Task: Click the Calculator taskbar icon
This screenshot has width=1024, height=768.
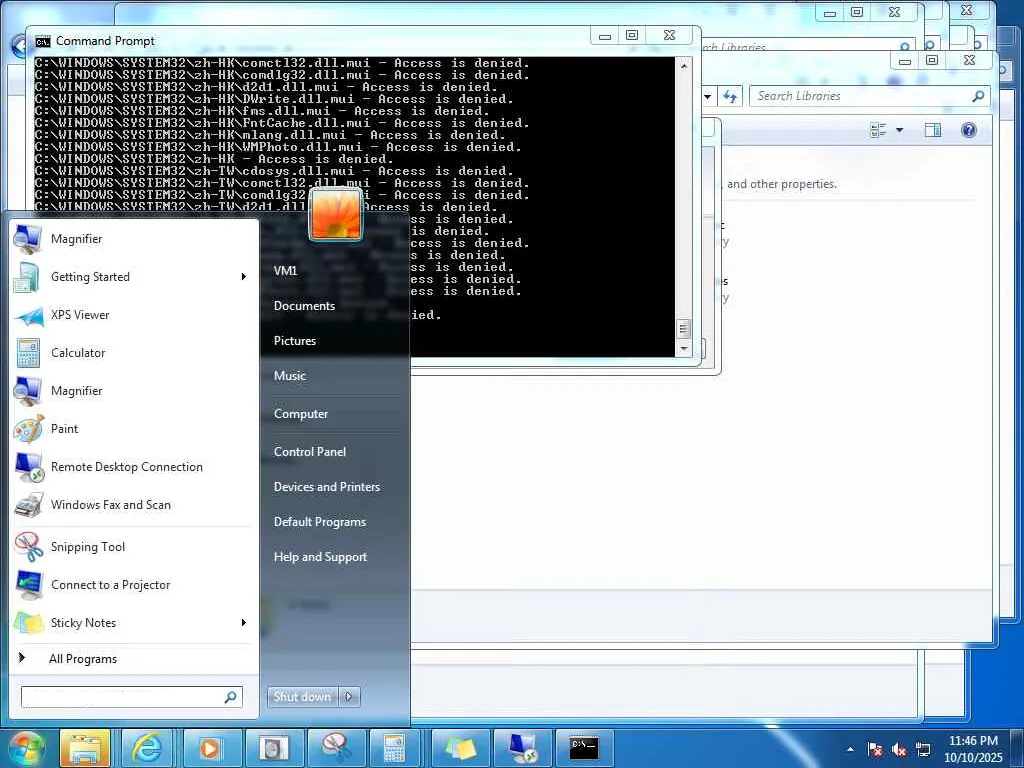Action: click(395, 748)
